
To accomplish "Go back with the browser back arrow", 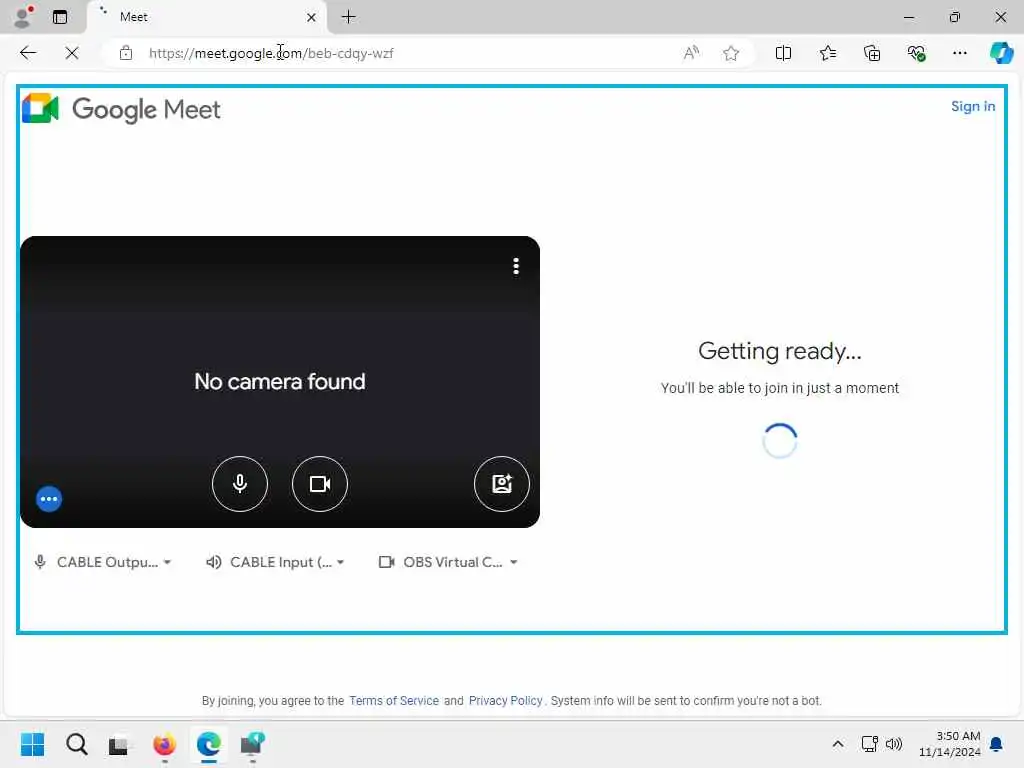I will tap(28, 53).
